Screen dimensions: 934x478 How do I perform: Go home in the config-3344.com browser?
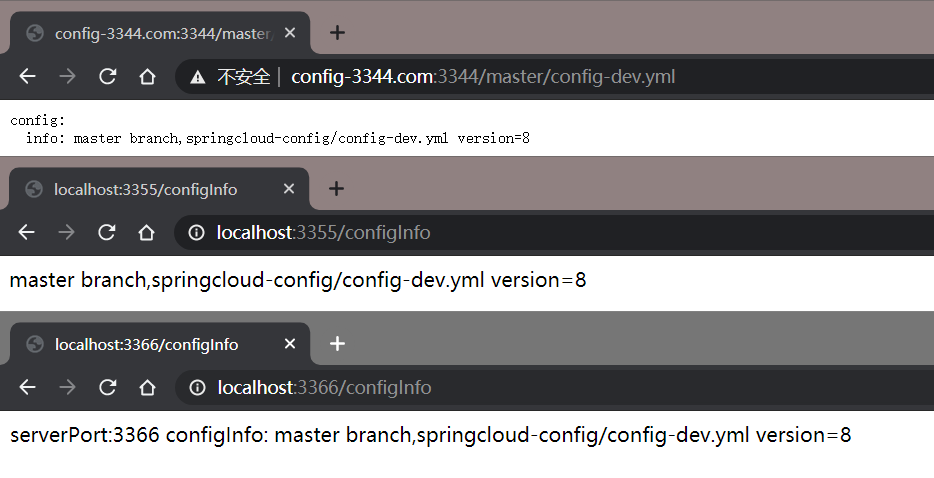(147, 77)
